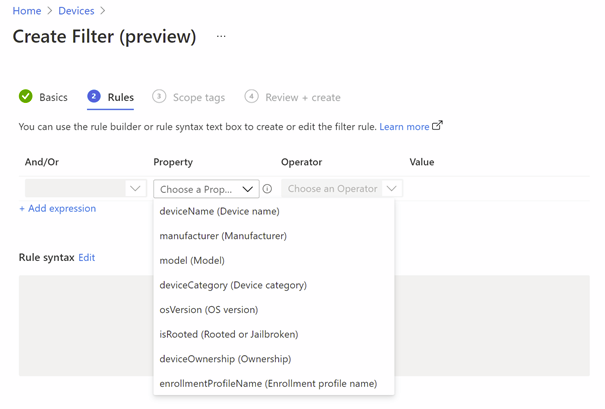
Task: Click the Add expression link
Action: pyautogui.click(x=58, y=208)
